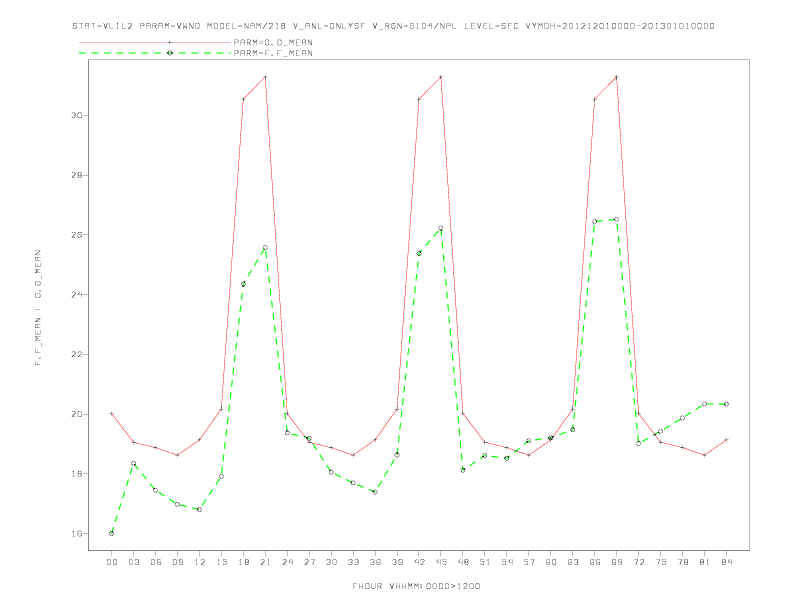The height and width of the screenshot is (612, 792).
Task: Click y-axis tick label 30
Action: click(x=76, y=115)
